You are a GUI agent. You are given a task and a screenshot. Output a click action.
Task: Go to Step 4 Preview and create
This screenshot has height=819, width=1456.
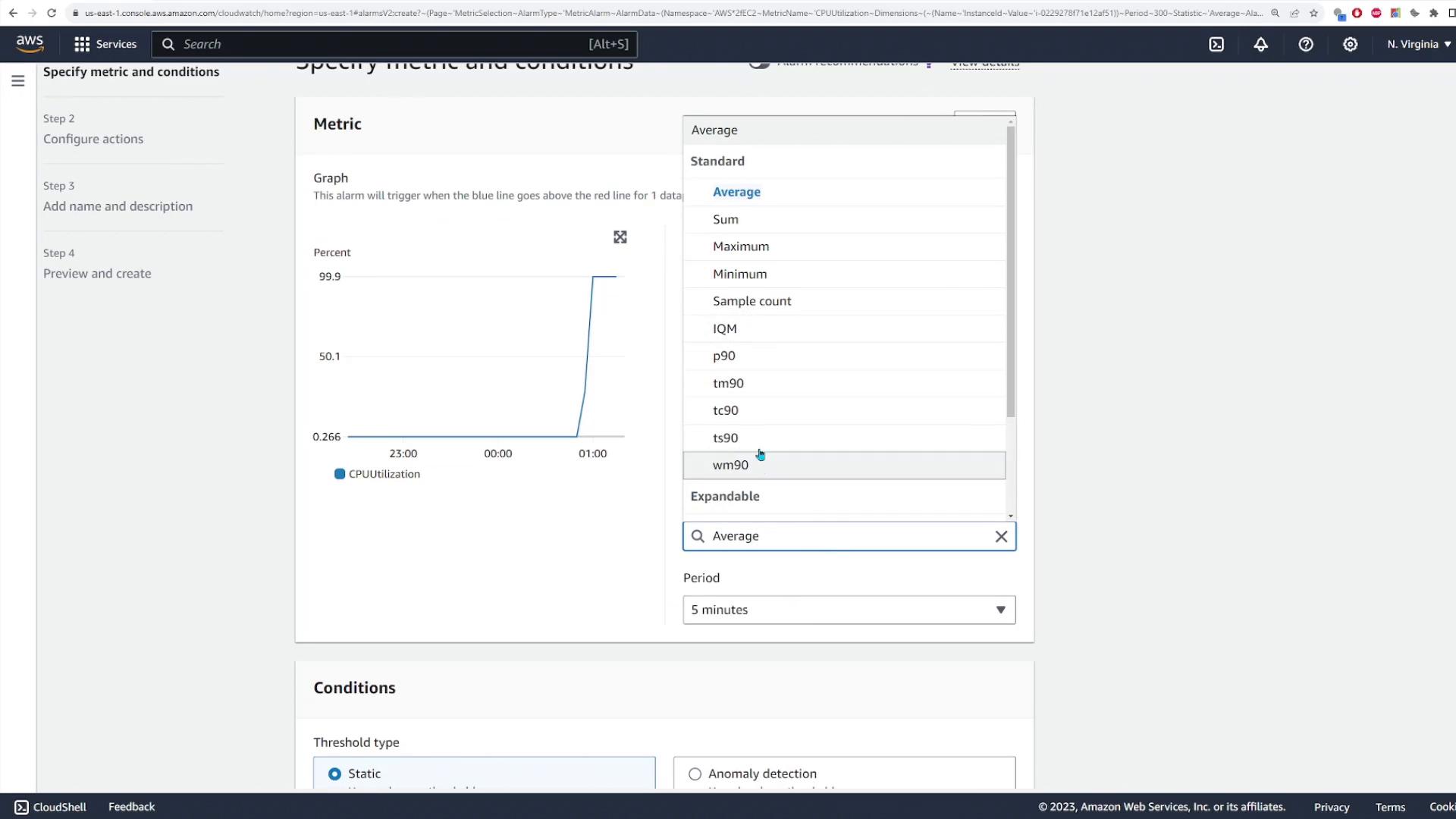click(x=97, y=274)
